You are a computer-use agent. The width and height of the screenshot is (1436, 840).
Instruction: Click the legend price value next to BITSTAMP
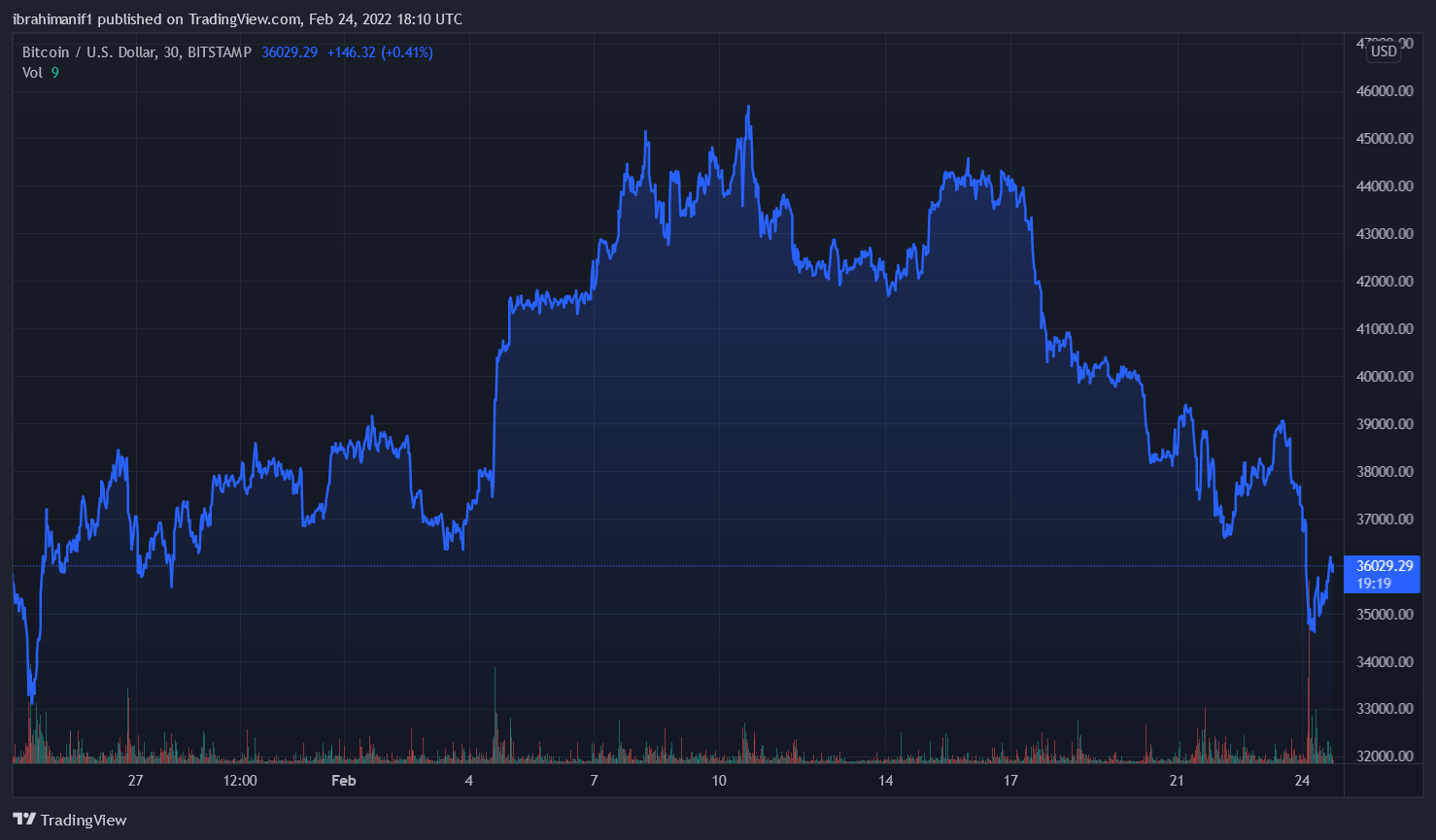(x=290, y=52)
